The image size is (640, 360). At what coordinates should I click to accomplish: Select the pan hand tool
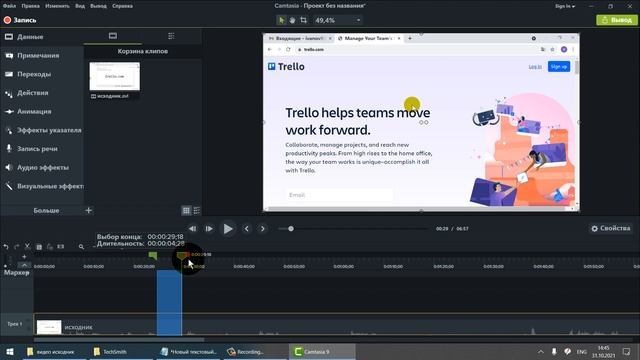pyautogui.click(x=292, y=20)
